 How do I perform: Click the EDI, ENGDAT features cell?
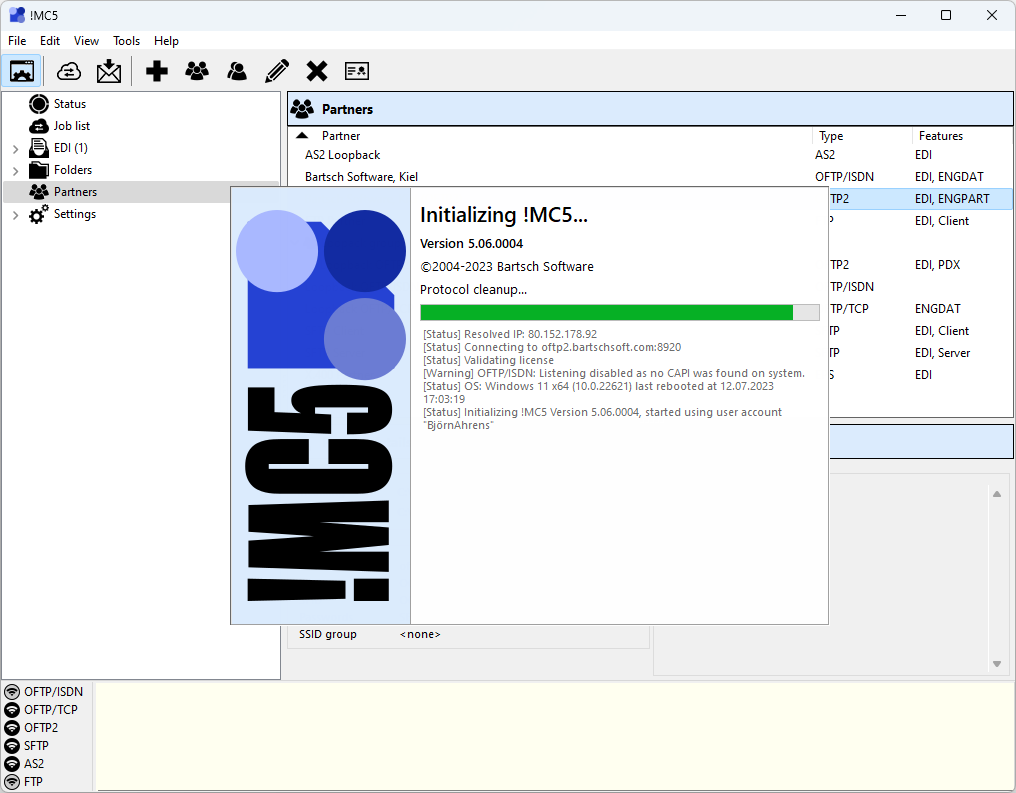pyautogui.click(x=949, y=177)
